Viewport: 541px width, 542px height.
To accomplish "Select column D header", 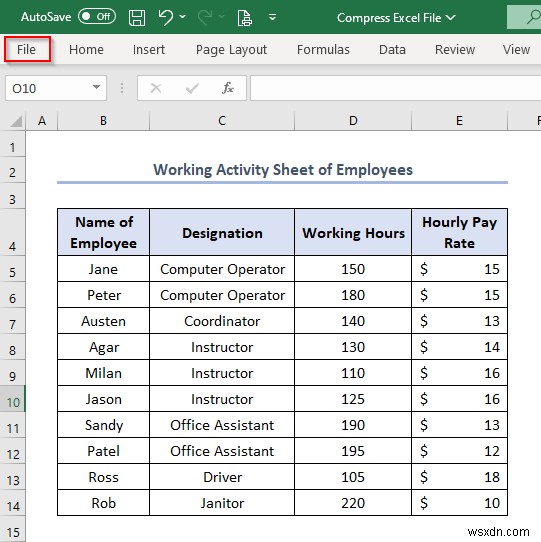I will point(353,121).
